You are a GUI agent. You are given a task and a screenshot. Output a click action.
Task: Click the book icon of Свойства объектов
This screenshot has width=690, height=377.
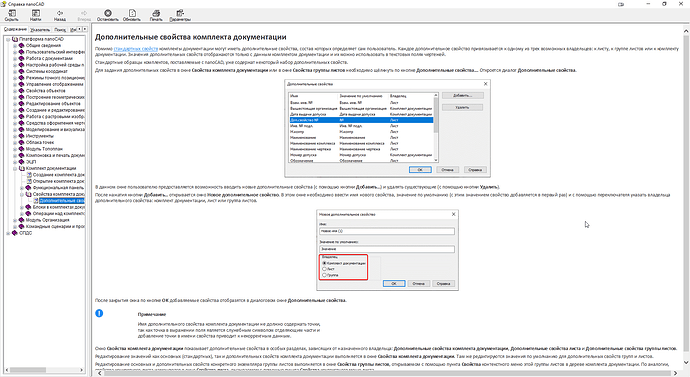coord(22,91)
